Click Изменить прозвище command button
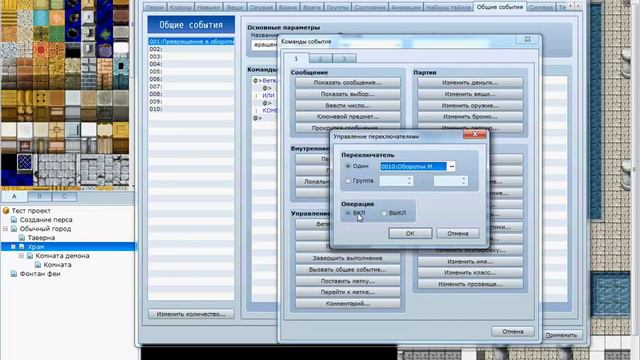The width and height of the screenshot is (640, 360). click(x=470, y=284)
